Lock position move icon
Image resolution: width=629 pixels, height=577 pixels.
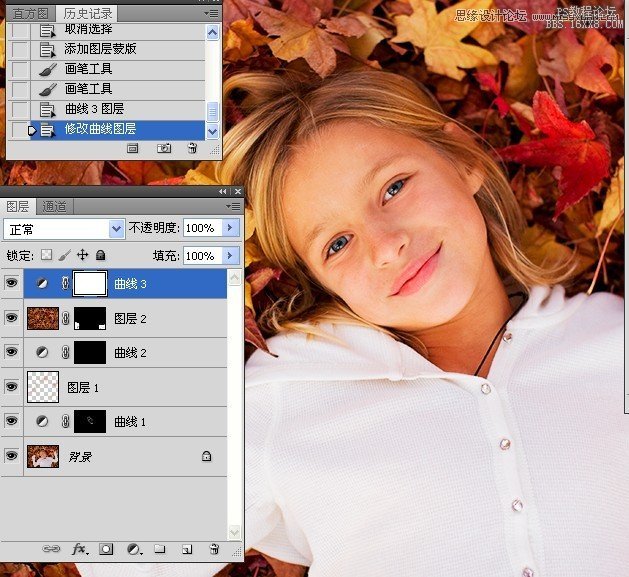point(82,254)
